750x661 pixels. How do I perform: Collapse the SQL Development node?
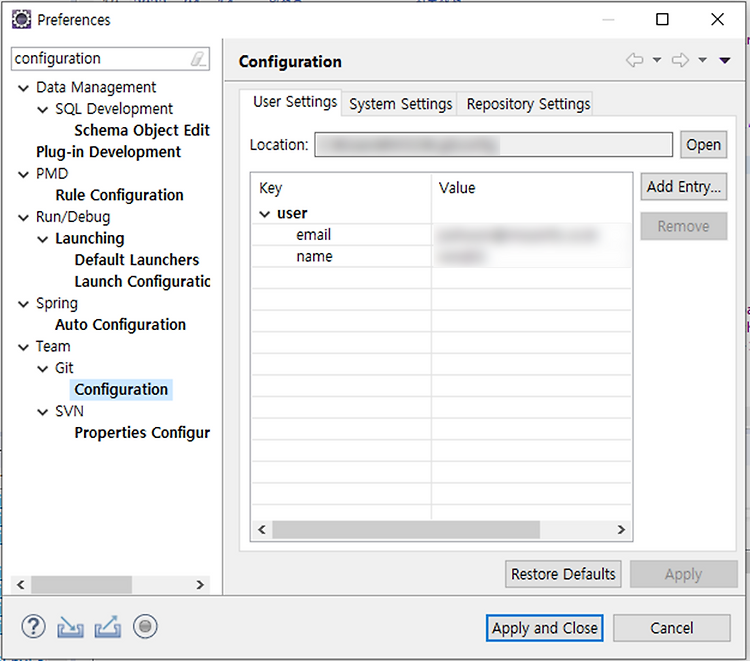pos(43,110)
